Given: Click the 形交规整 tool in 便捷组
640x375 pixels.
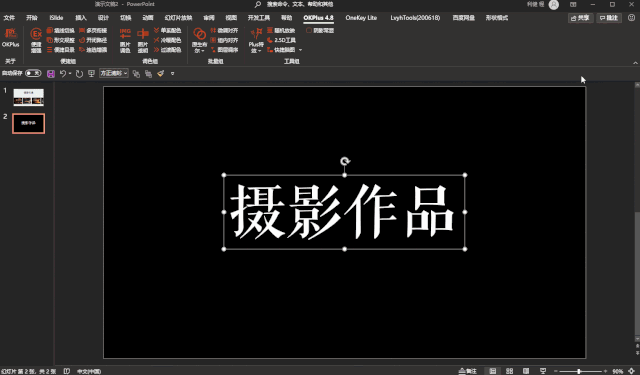Looking at the screenshot, I should coord(60,40).
